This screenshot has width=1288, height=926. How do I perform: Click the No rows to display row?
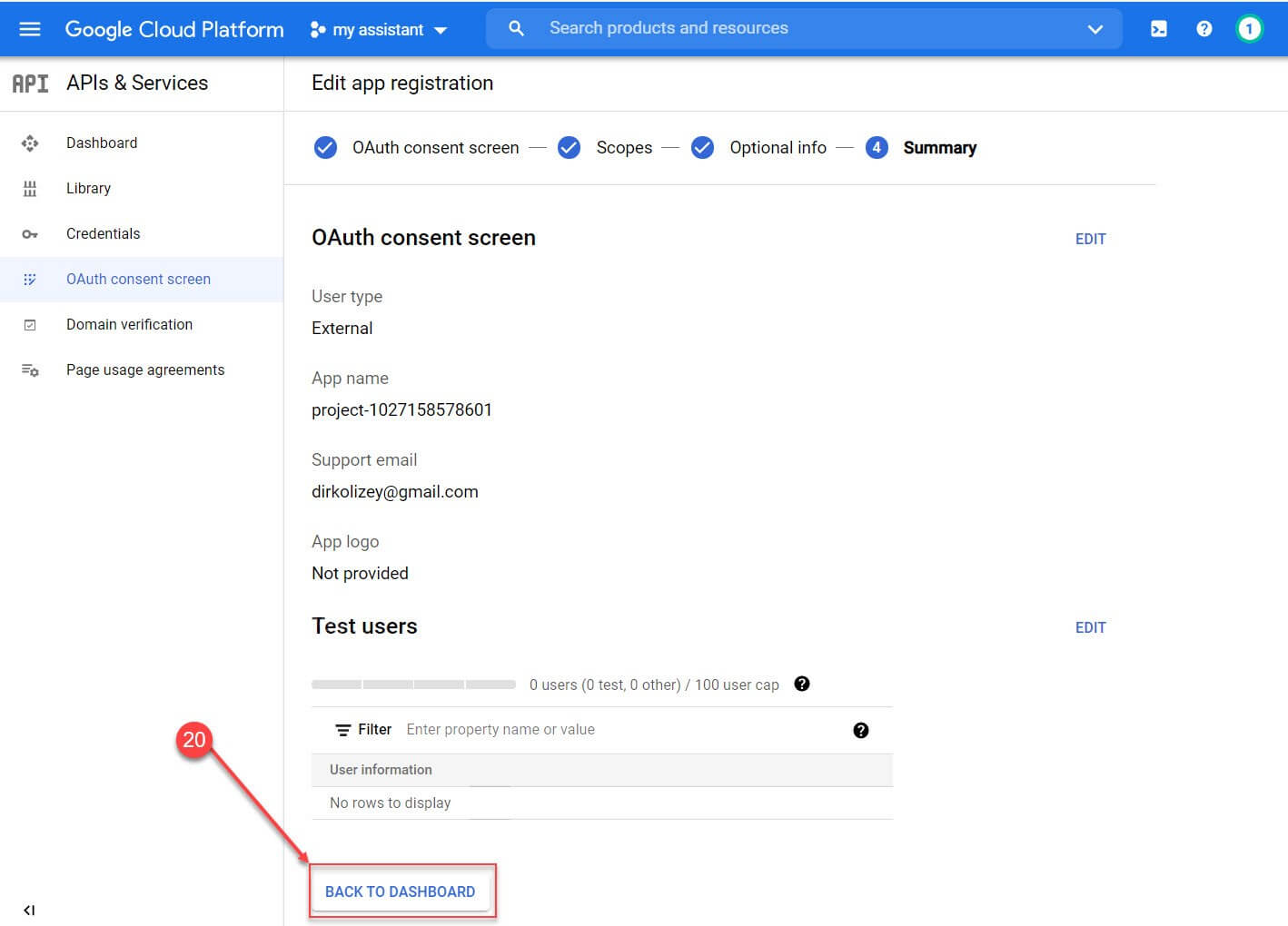[x=601, y=803]
